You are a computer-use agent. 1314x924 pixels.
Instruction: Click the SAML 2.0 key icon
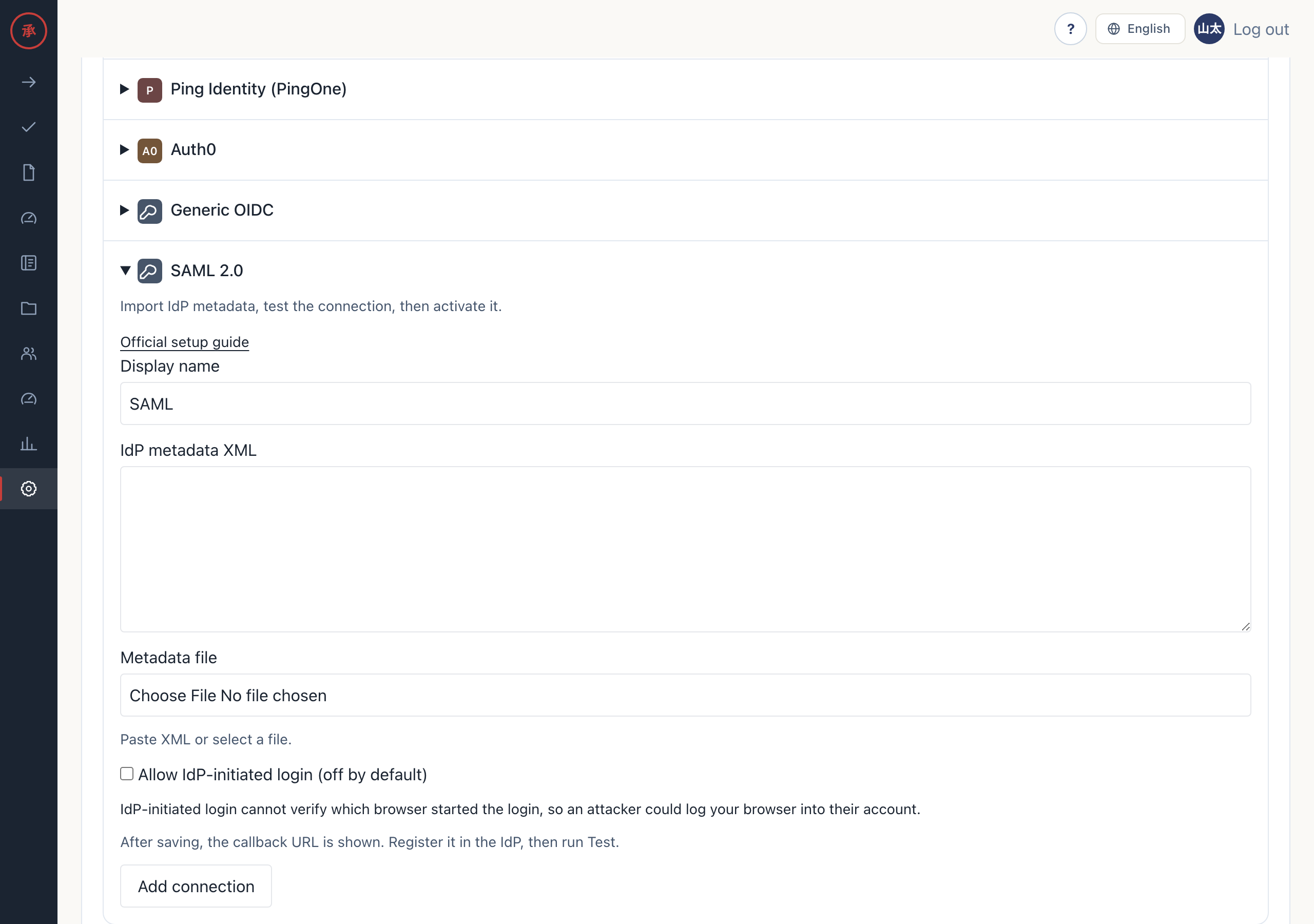(x=149, y=271)
